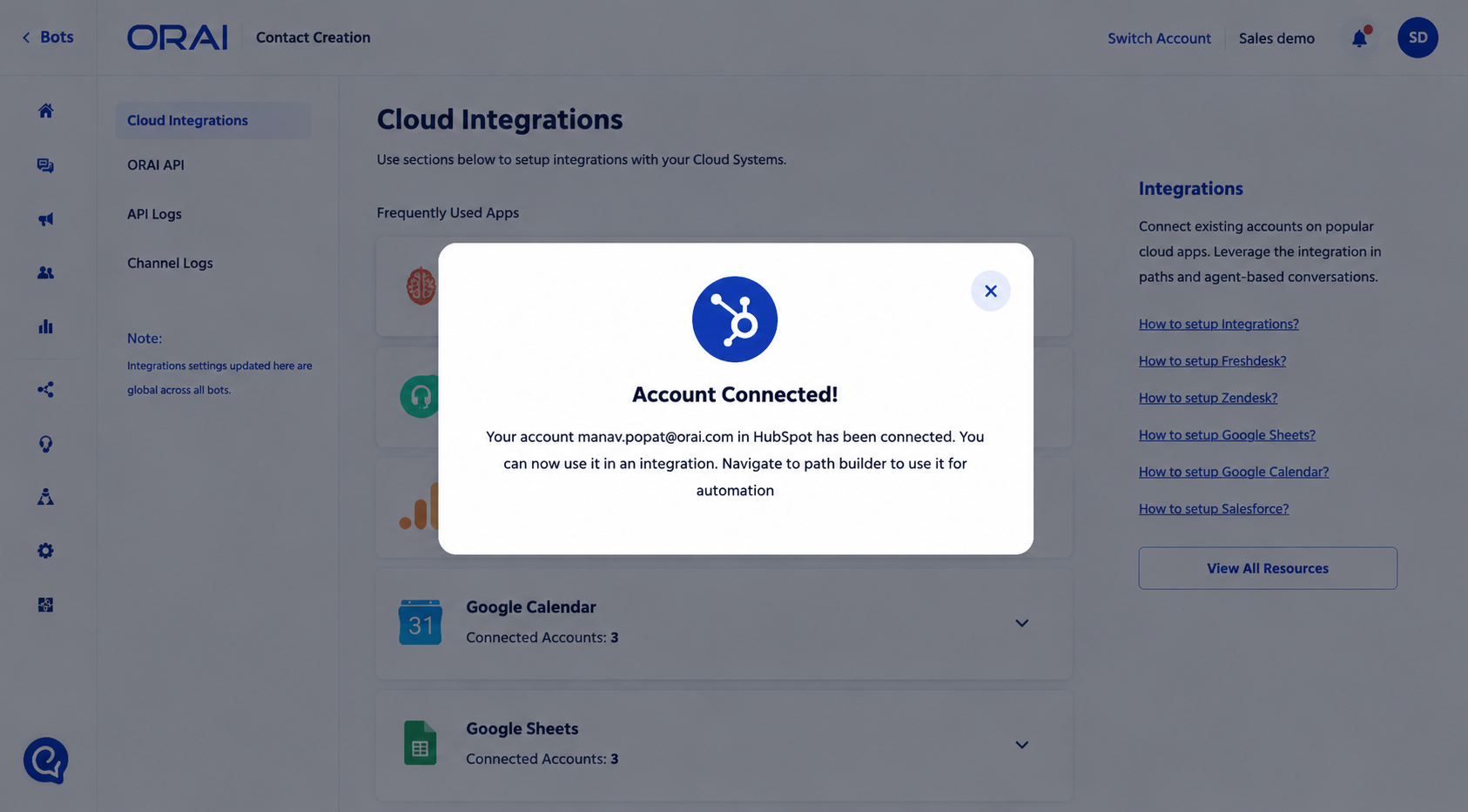1468x812 pixels.
Task: Click the Frequently Used Apps label
Action: pos(448,212)
